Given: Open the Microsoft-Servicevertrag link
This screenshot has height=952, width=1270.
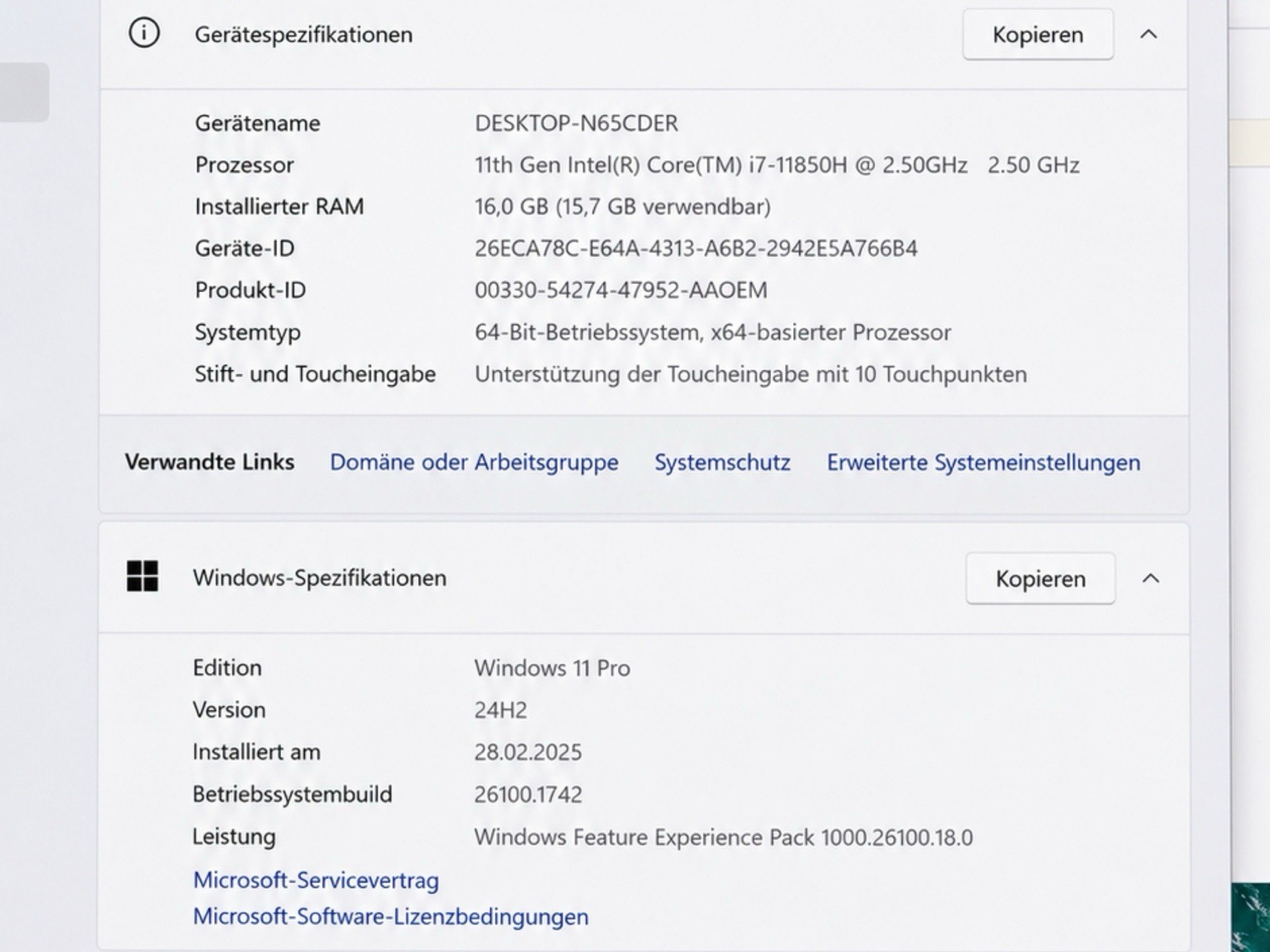Looking at the screenshot, I should 316,880.
